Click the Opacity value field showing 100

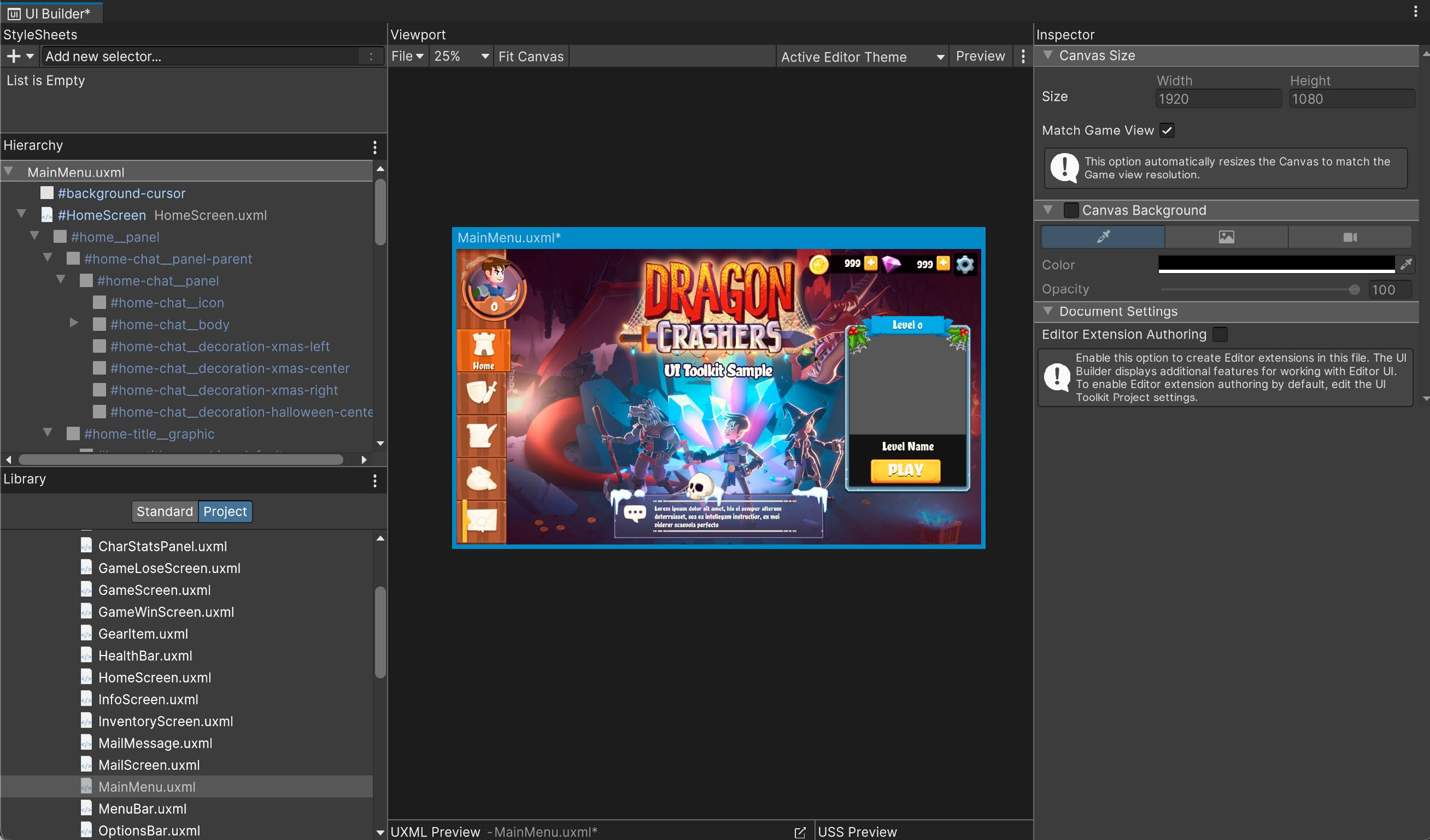point(1390,289)
